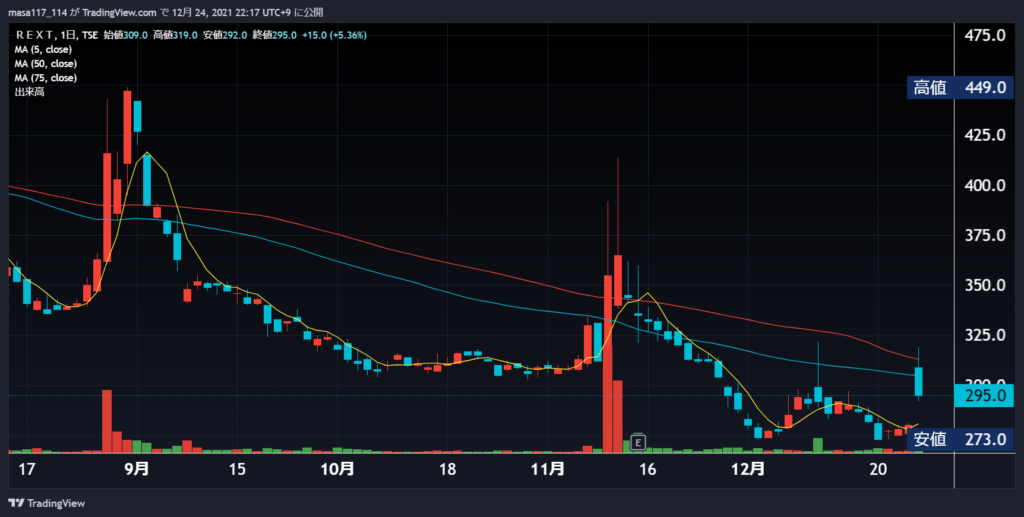Click the 出来高 volume indicator label

[x=29, y=92]
